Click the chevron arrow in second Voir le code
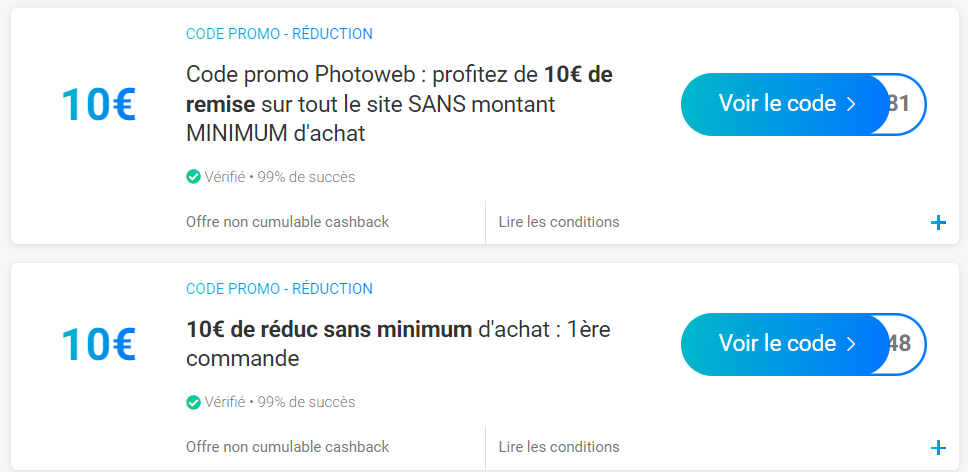 (851, 344)
